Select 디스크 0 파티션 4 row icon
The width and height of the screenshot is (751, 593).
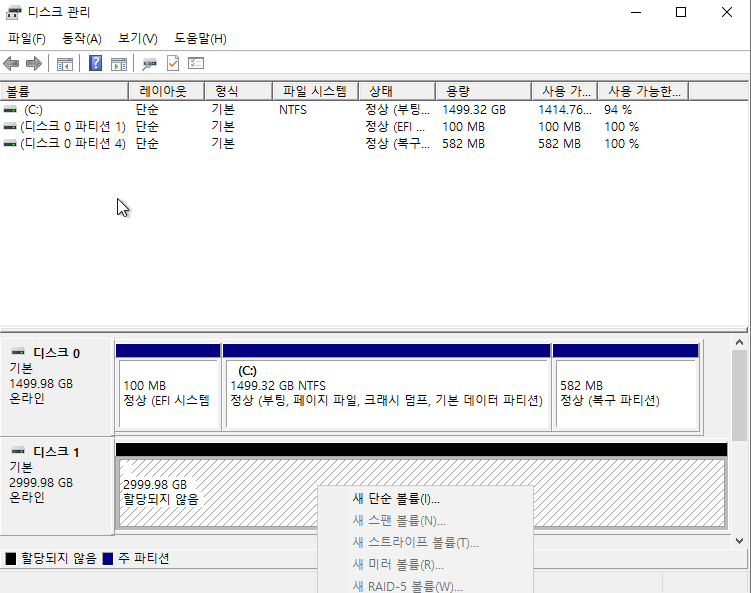[10, 143]
